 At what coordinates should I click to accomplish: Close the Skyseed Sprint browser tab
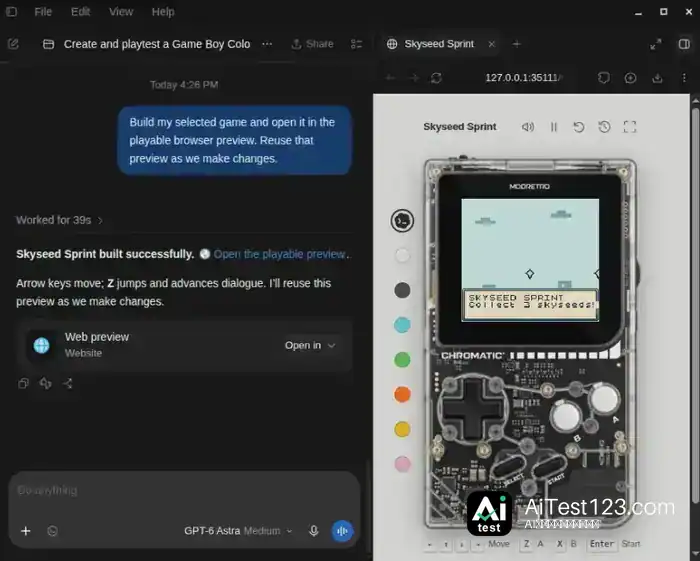(x=492, y=44)
